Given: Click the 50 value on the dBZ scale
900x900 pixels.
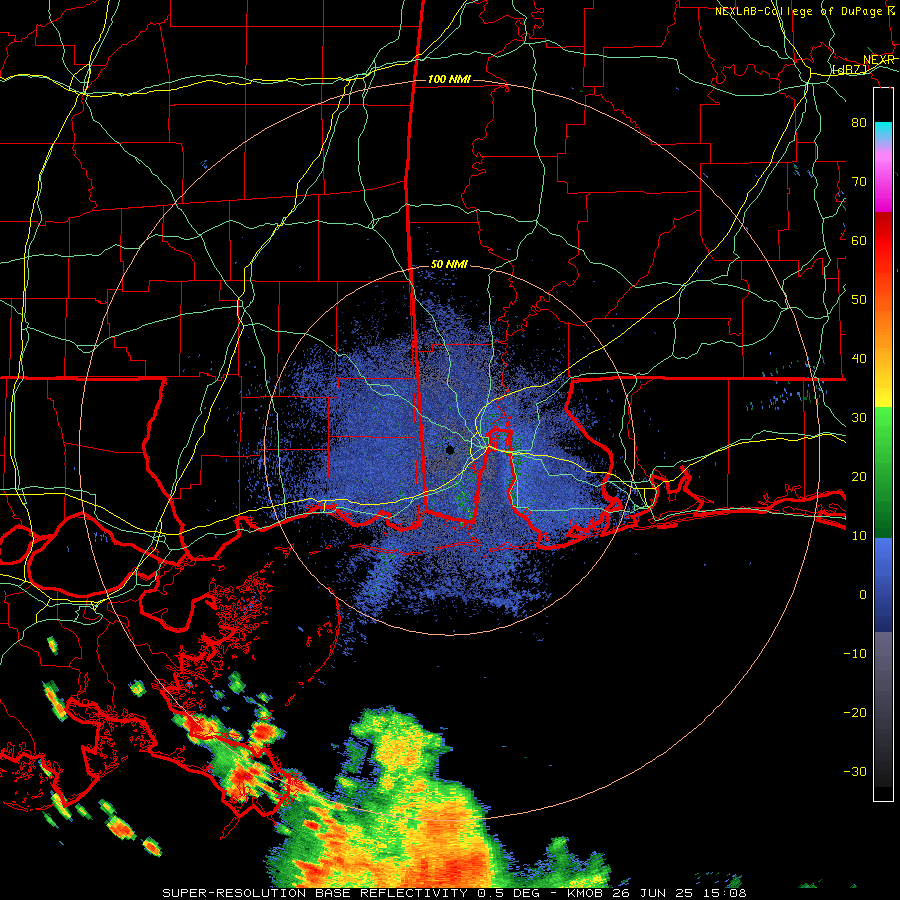Looking at the screenshot, I should coord(859,300).
